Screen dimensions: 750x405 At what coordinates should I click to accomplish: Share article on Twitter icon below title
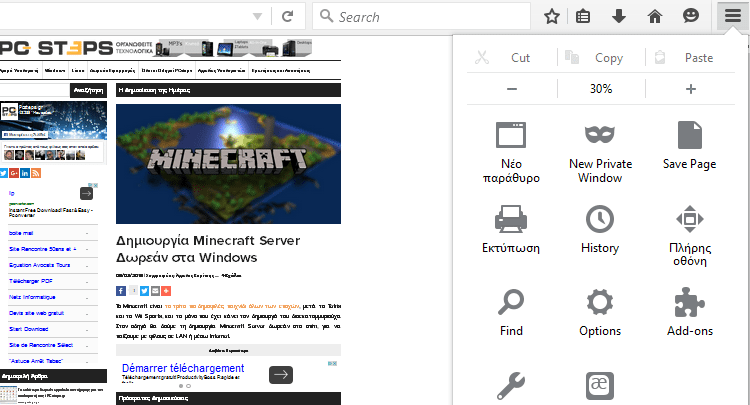pyautogui.click(x=144, y=291)
